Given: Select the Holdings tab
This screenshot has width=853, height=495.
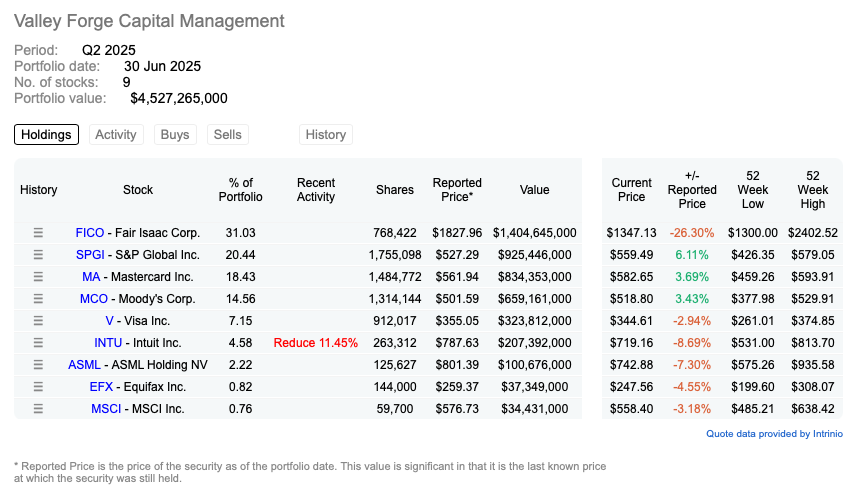Looking at the screenshot, I should pos(46,134).
